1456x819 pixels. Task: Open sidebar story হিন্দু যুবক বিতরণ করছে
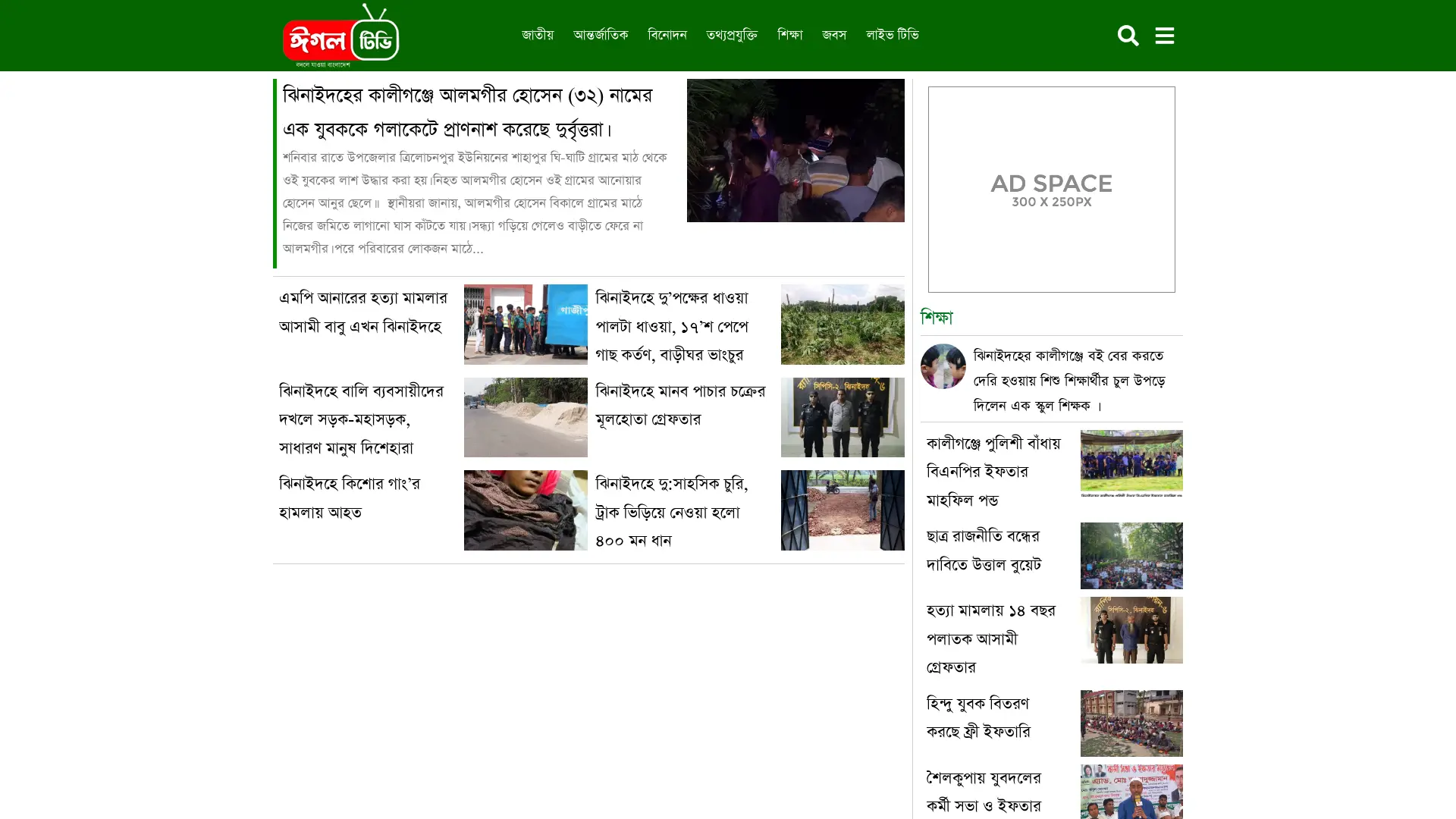tap(978, 718)
